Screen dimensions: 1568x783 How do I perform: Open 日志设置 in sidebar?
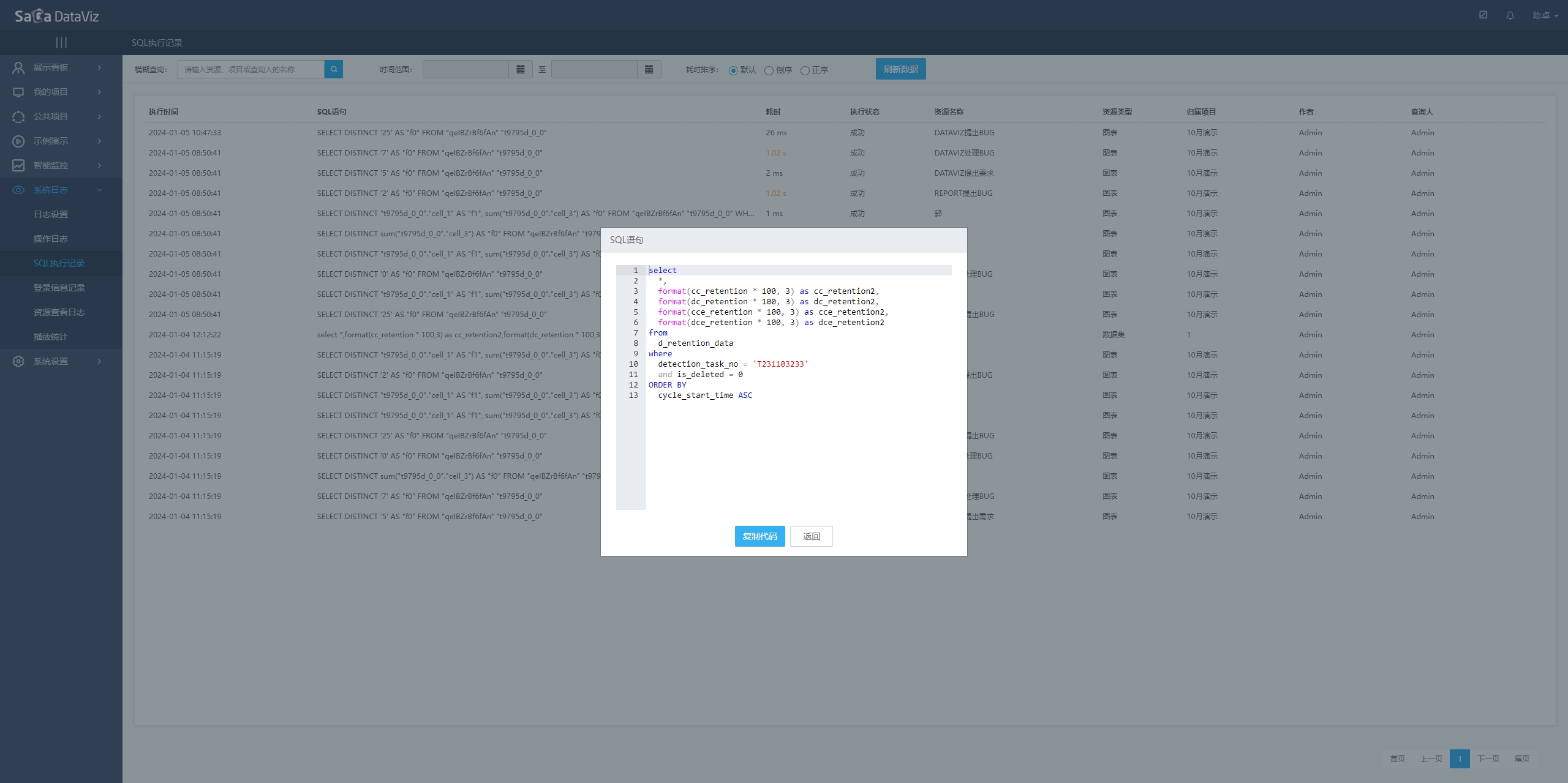(x=51, y=214)
